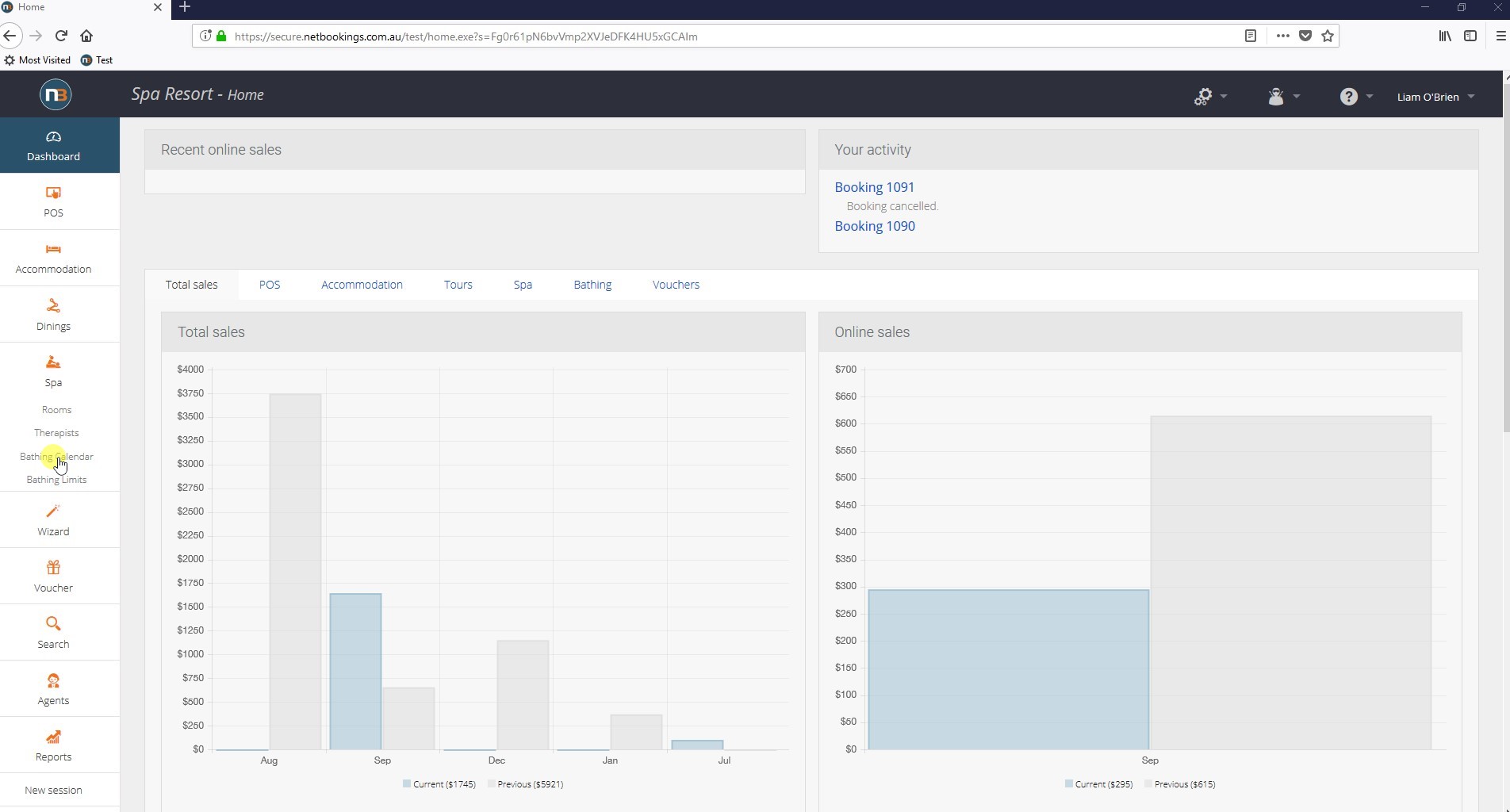Open a new browser tab

[x=185, y=7]
